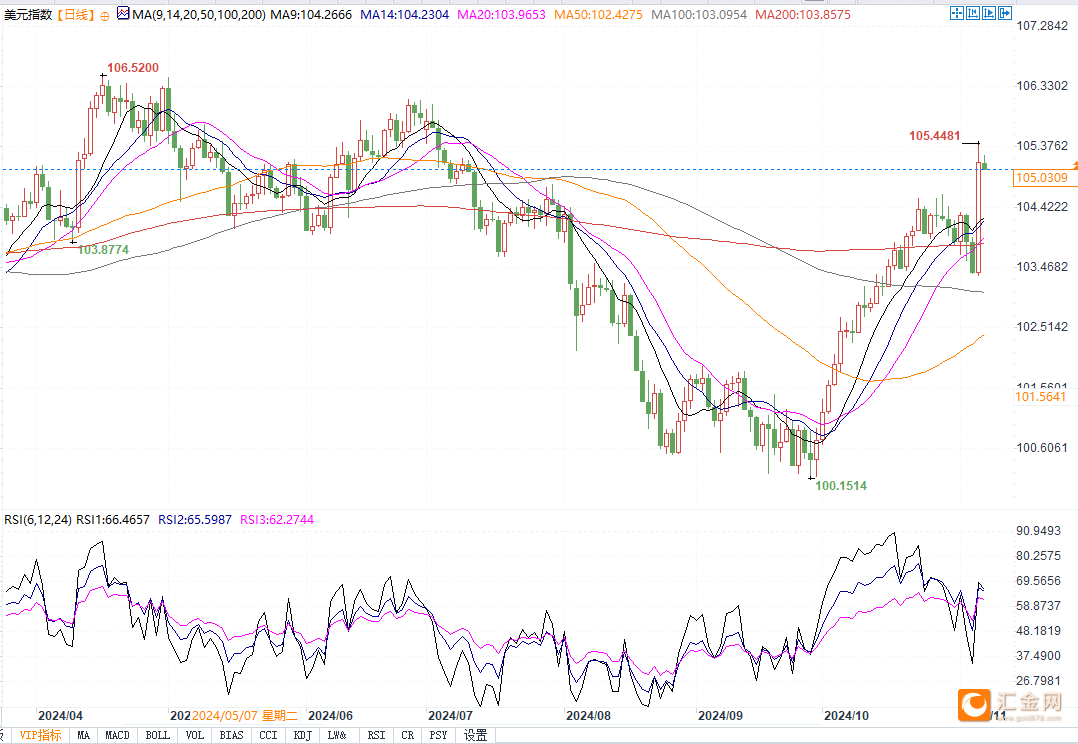Click the 100.6061 price axis value
Viewport: 1078px width, 744px height.
pyautogui.click(x=1042, y=448)
